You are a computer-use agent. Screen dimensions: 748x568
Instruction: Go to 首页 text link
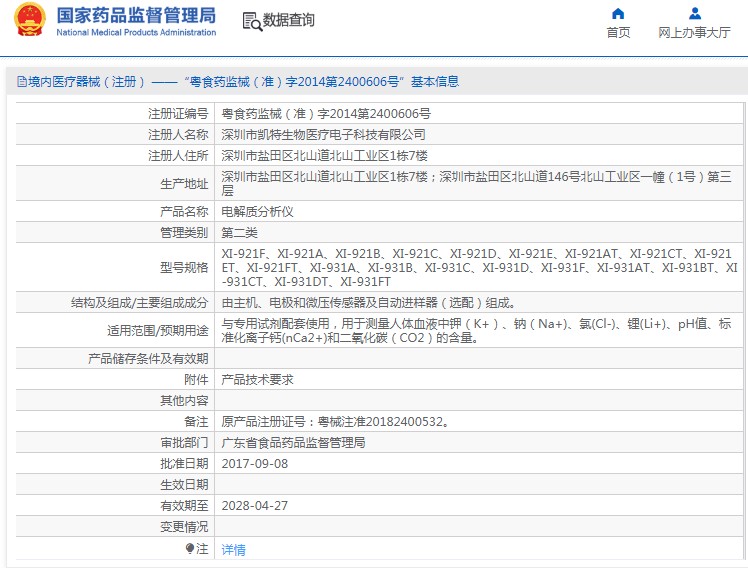click(x=618, y=32)
